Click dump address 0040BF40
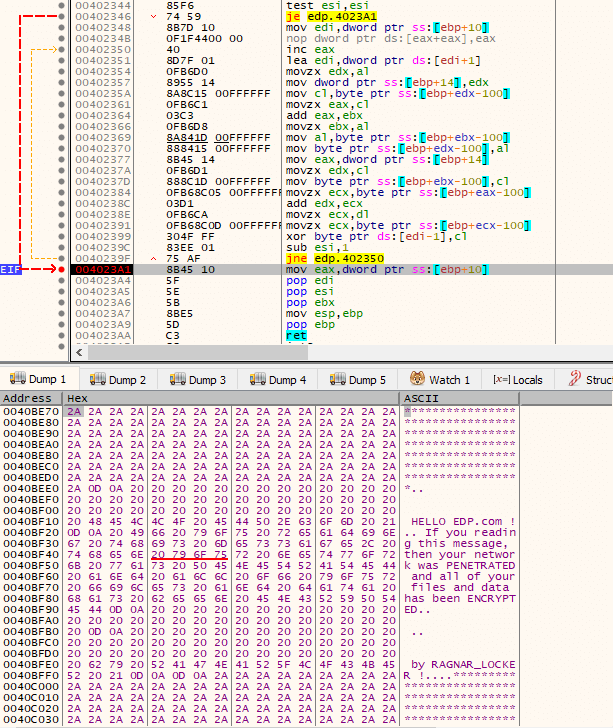 click(31, 554)
